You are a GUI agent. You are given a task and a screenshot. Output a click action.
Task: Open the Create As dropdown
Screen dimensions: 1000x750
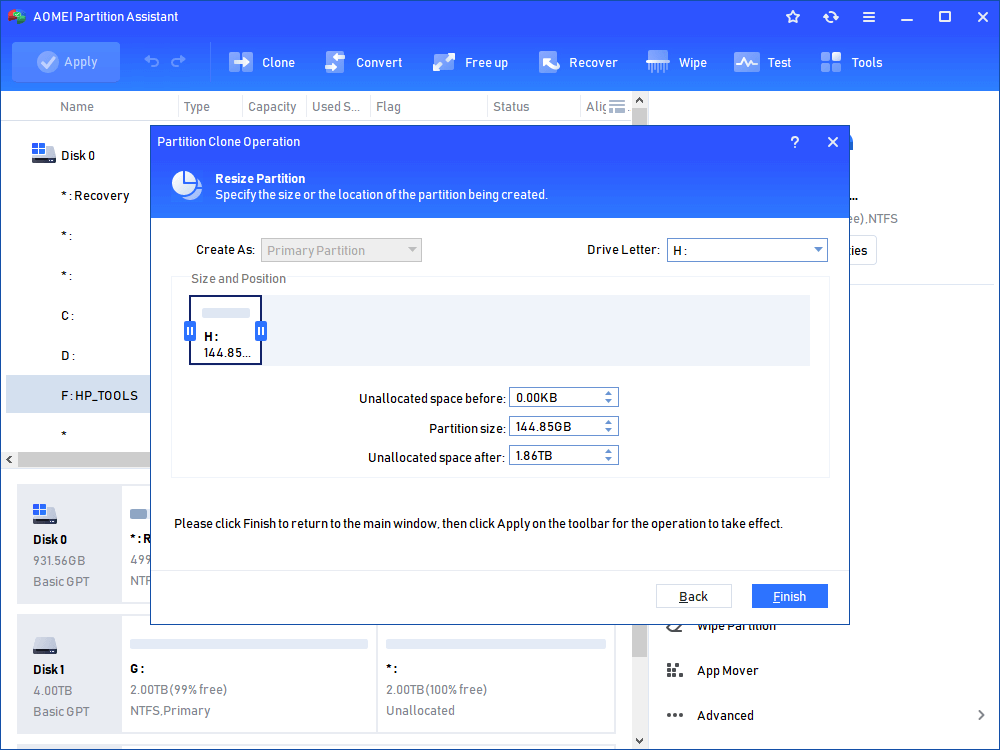pos(341,250)
